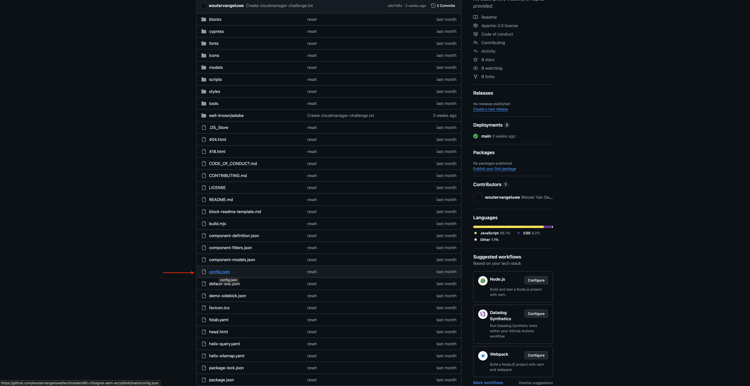Click the folder icon next to scripts
This screenshot has height=386, width=750.
tap(204, 79)
